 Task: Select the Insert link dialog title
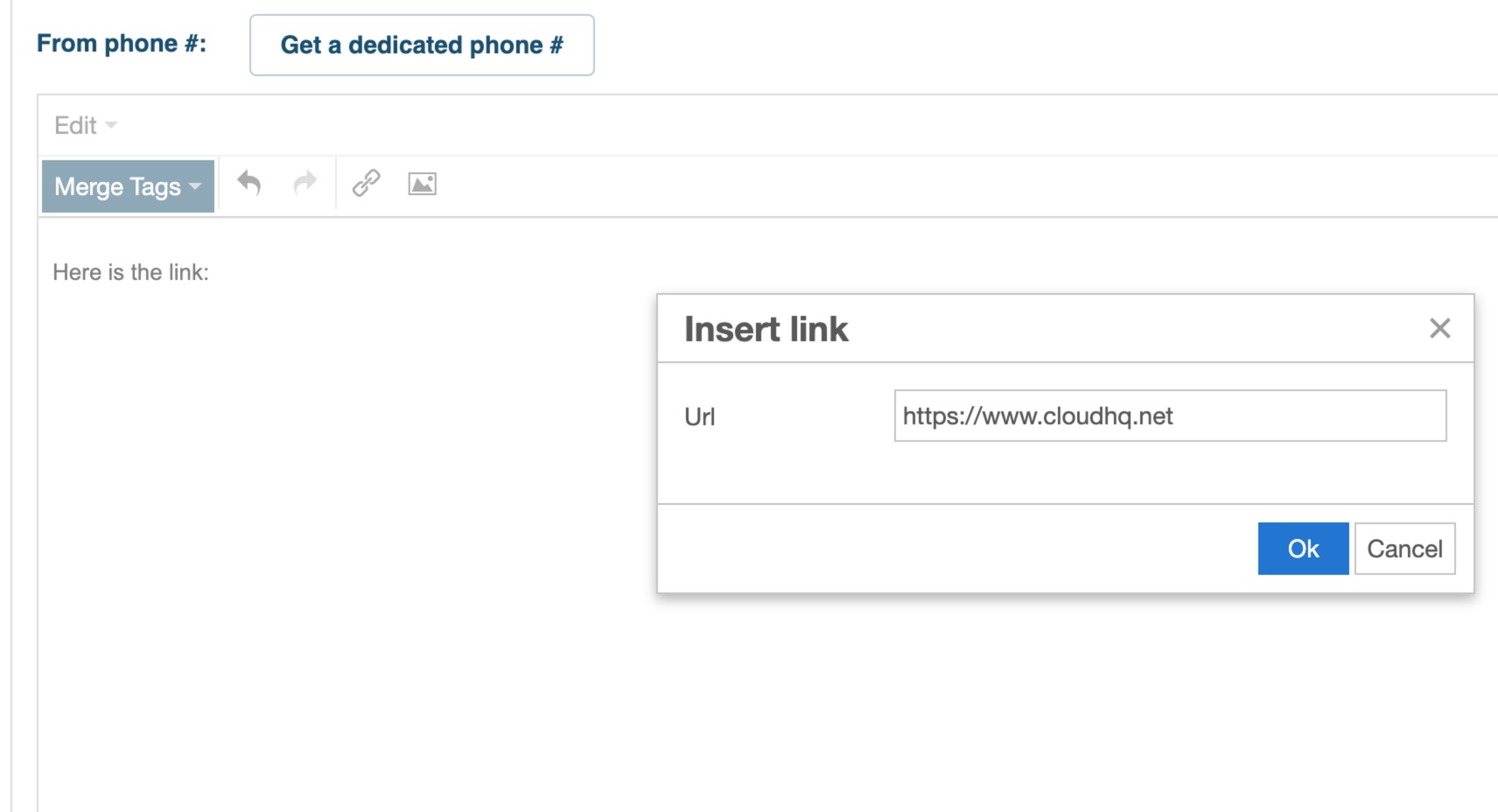point(766,329)
